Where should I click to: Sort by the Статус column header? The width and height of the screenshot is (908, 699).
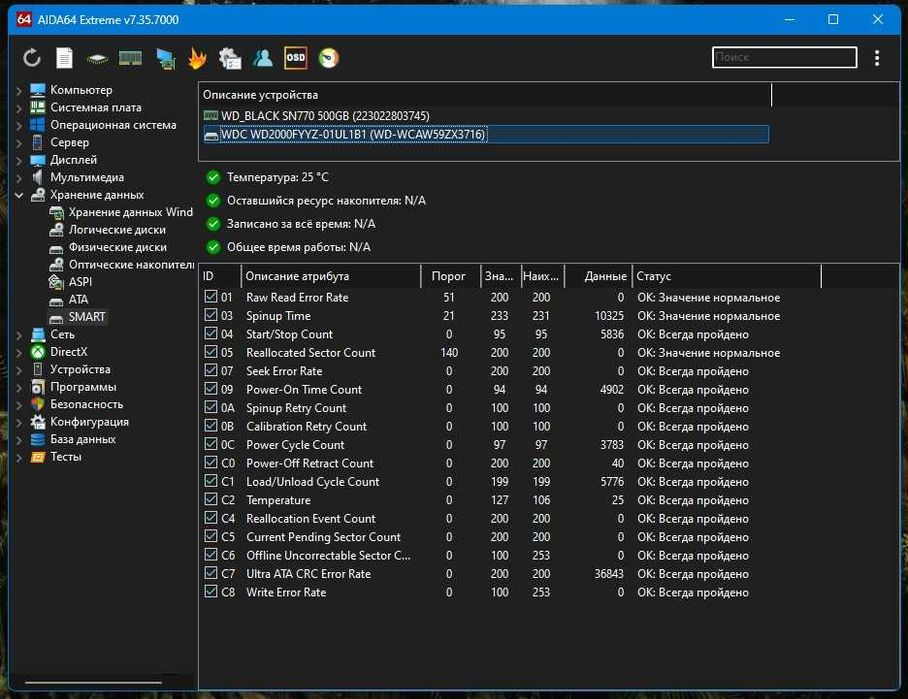727,276
